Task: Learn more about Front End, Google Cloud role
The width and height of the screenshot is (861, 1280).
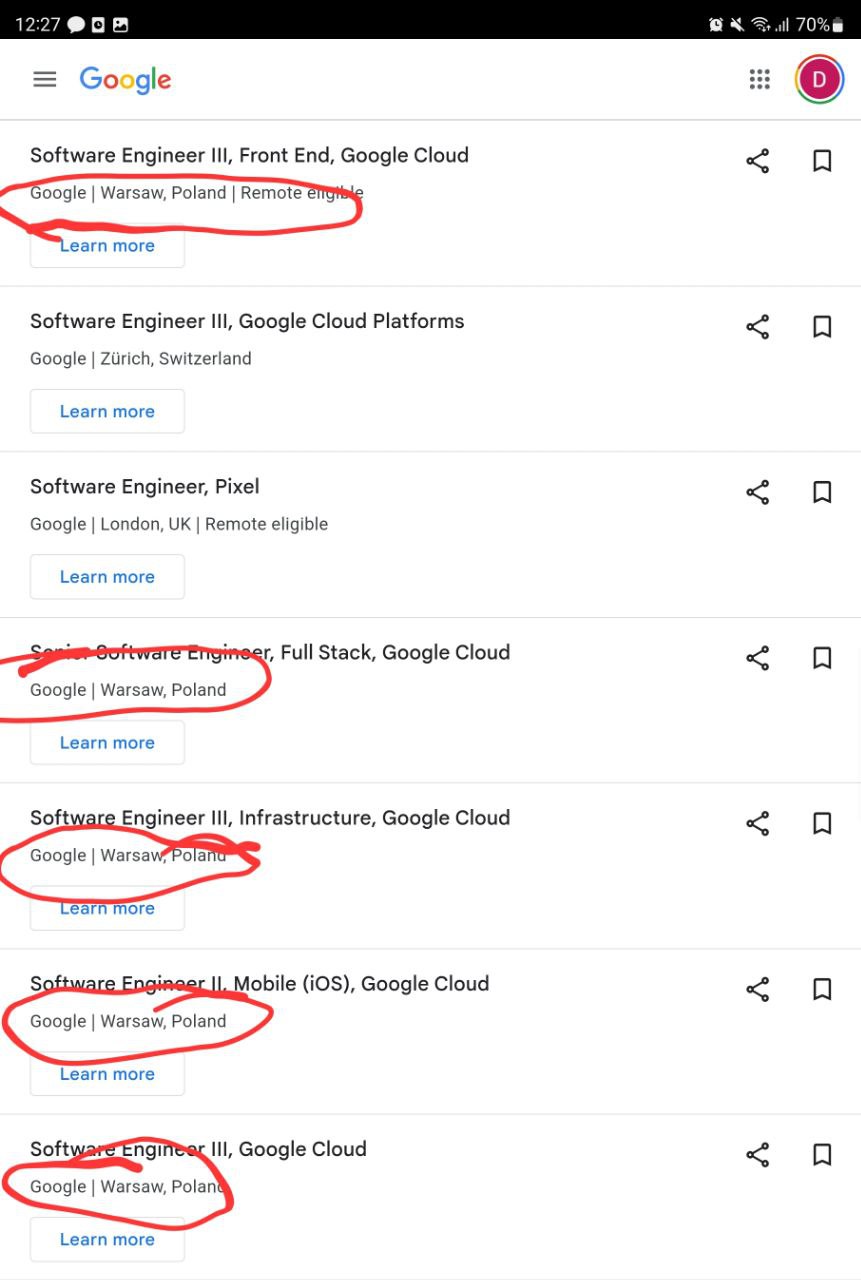Action: coord(107,246)
